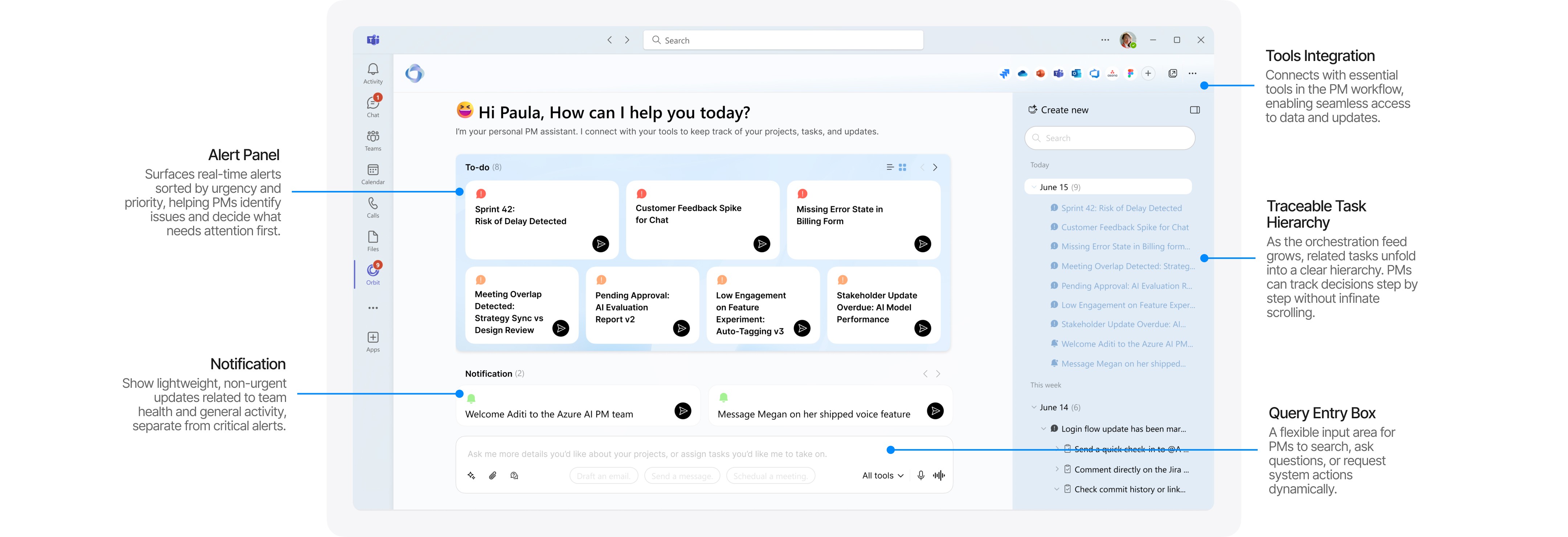Open the All tools dropdown
The image size is (1568, 537).
click(883, 476)
